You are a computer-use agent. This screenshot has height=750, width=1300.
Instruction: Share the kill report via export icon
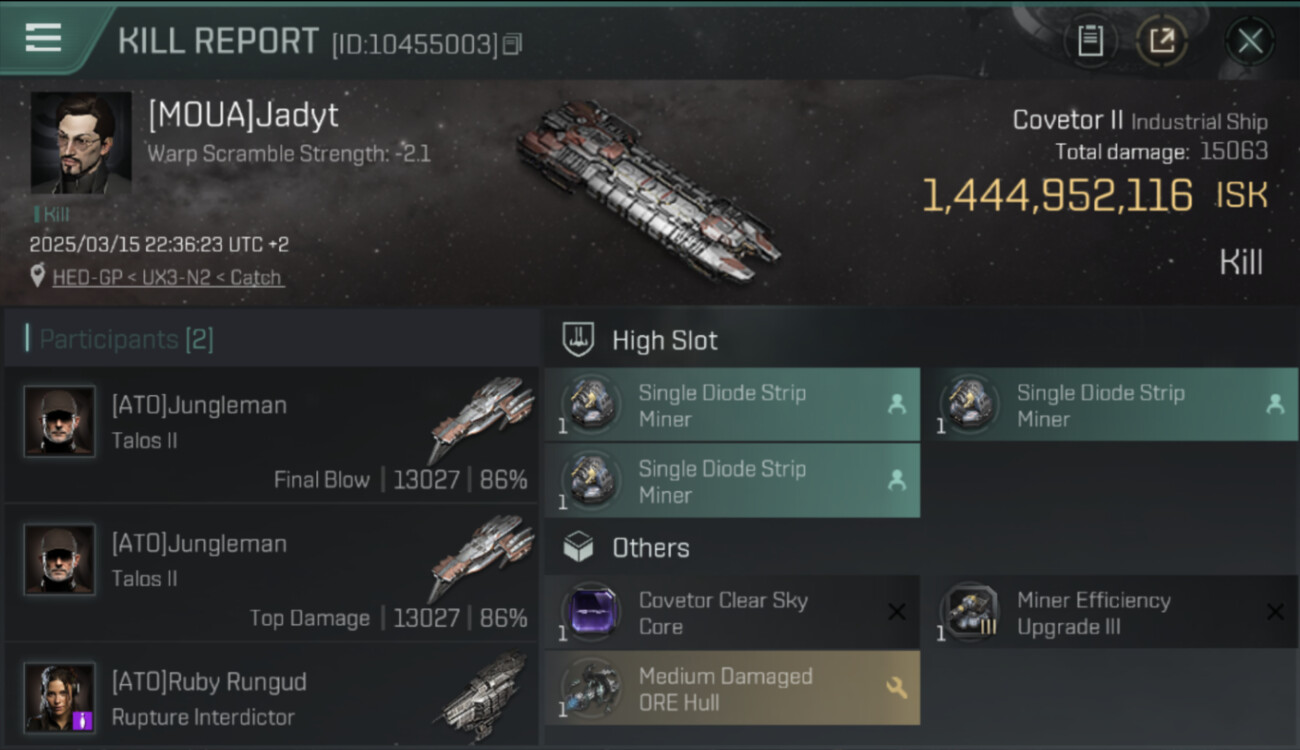[1161, 41]
